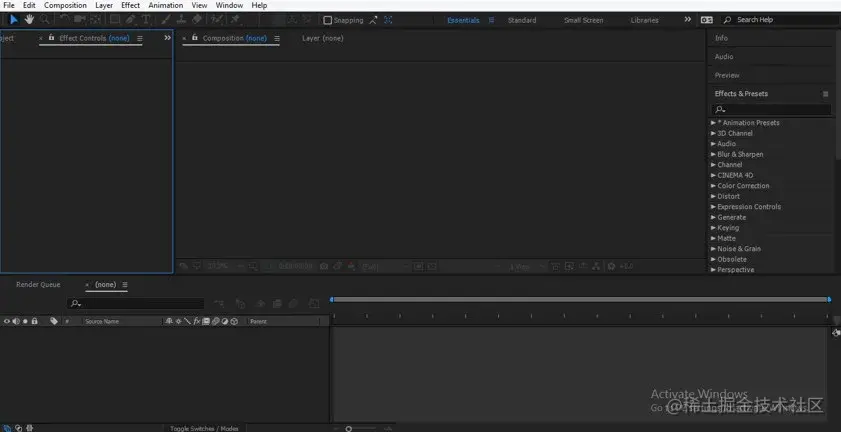Screen dimensions: 841x432
Task: Click Toggle Switches / Modes
Action: 204,428
